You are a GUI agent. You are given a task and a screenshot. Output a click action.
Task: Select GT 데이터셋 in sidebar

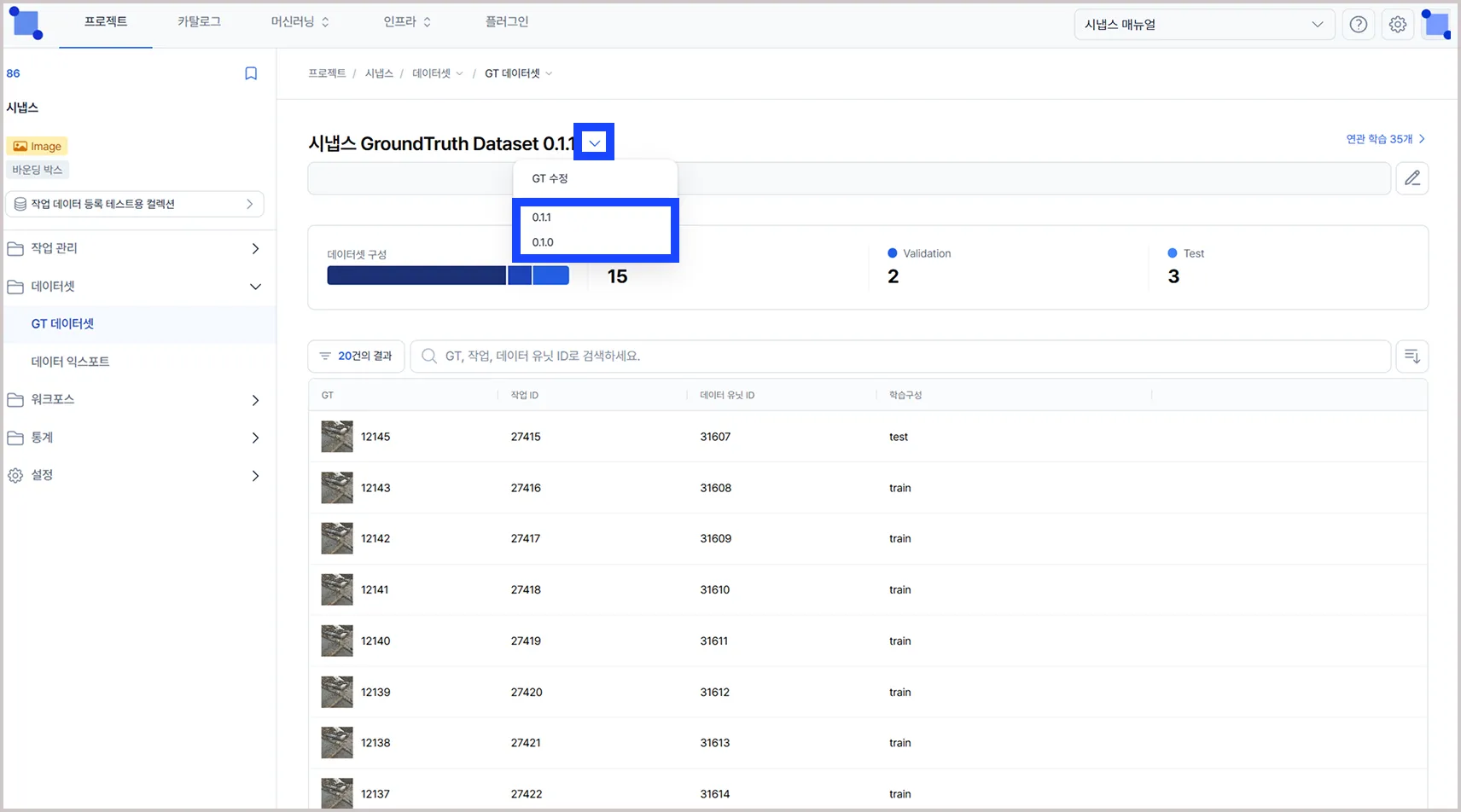pos(62,324)
